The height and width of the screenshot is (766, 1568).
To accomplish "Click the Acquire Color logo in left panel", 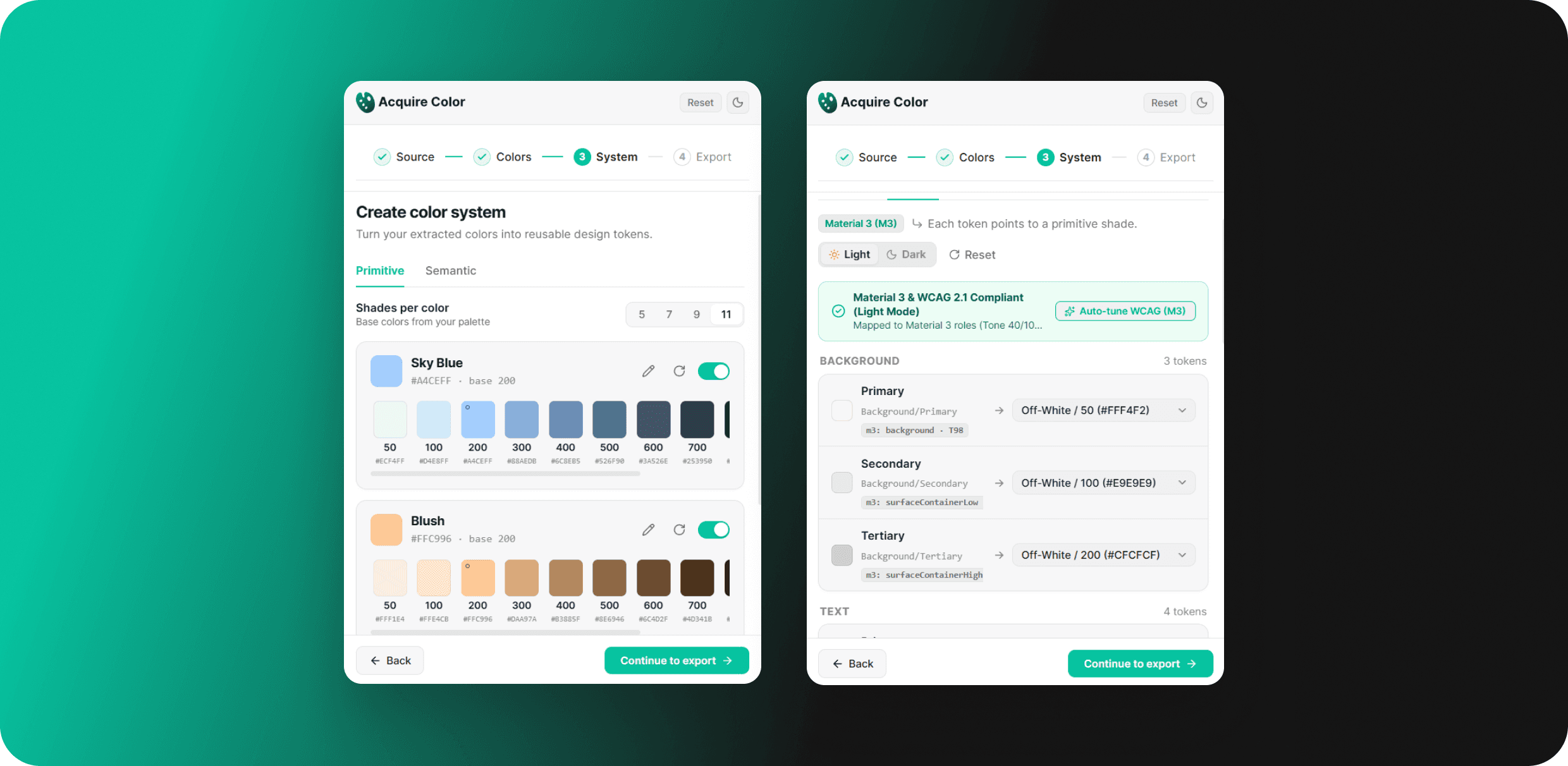I will point(365,102).
